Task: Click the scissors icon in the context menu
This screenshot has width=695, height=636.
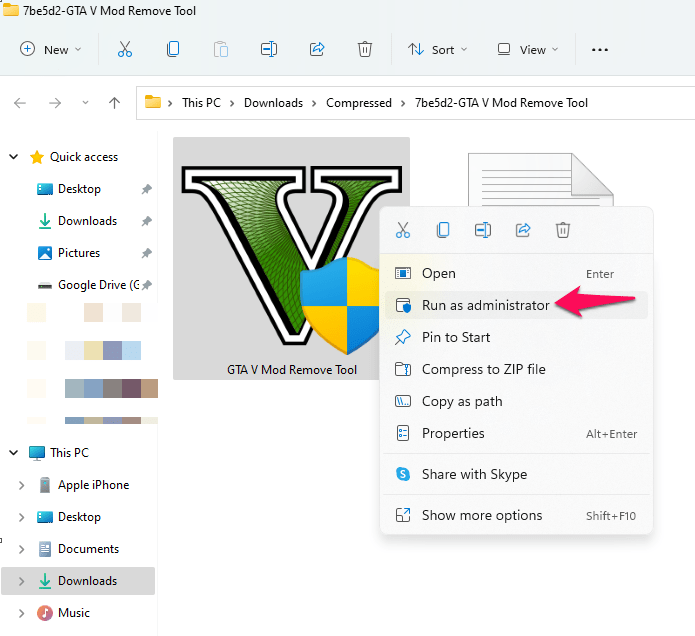Action: pyautogui.click(x=403, y=230)
